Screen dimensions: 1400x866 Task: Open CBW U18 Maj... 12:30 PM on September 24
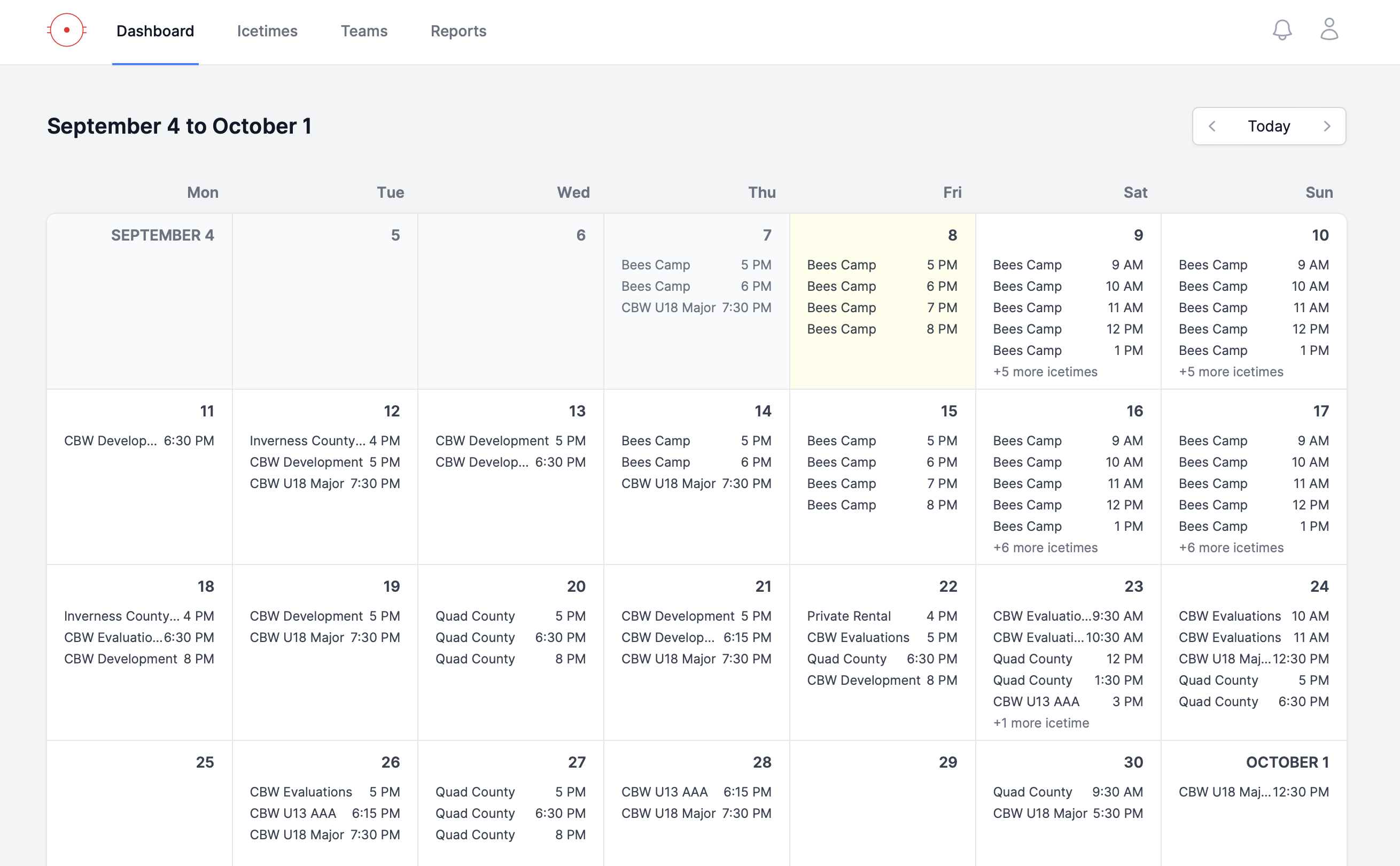point(1254,659)
